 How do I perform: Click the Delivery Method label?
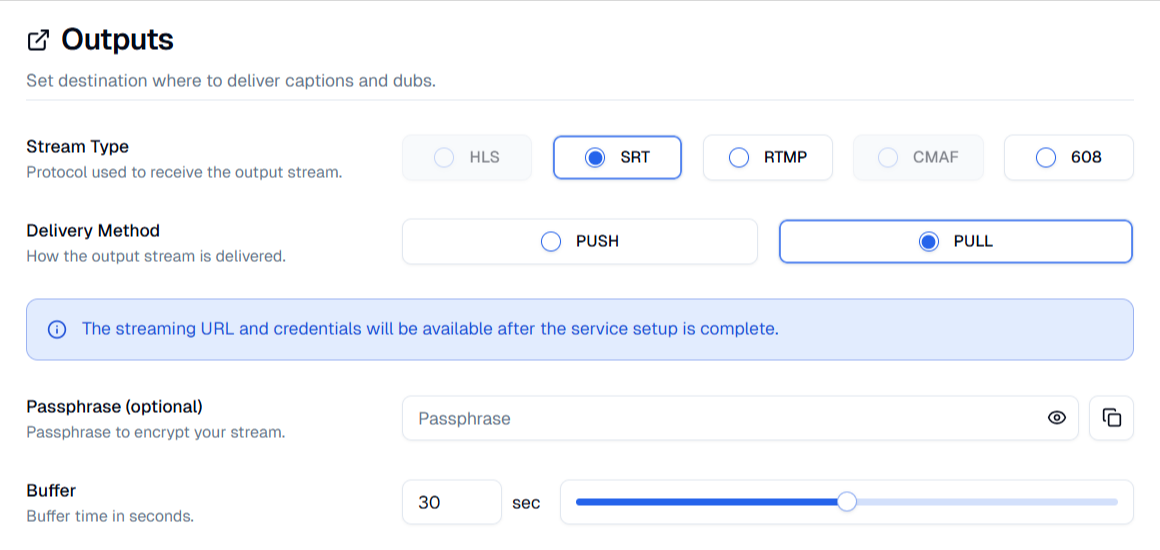click(x=92, y=230)
